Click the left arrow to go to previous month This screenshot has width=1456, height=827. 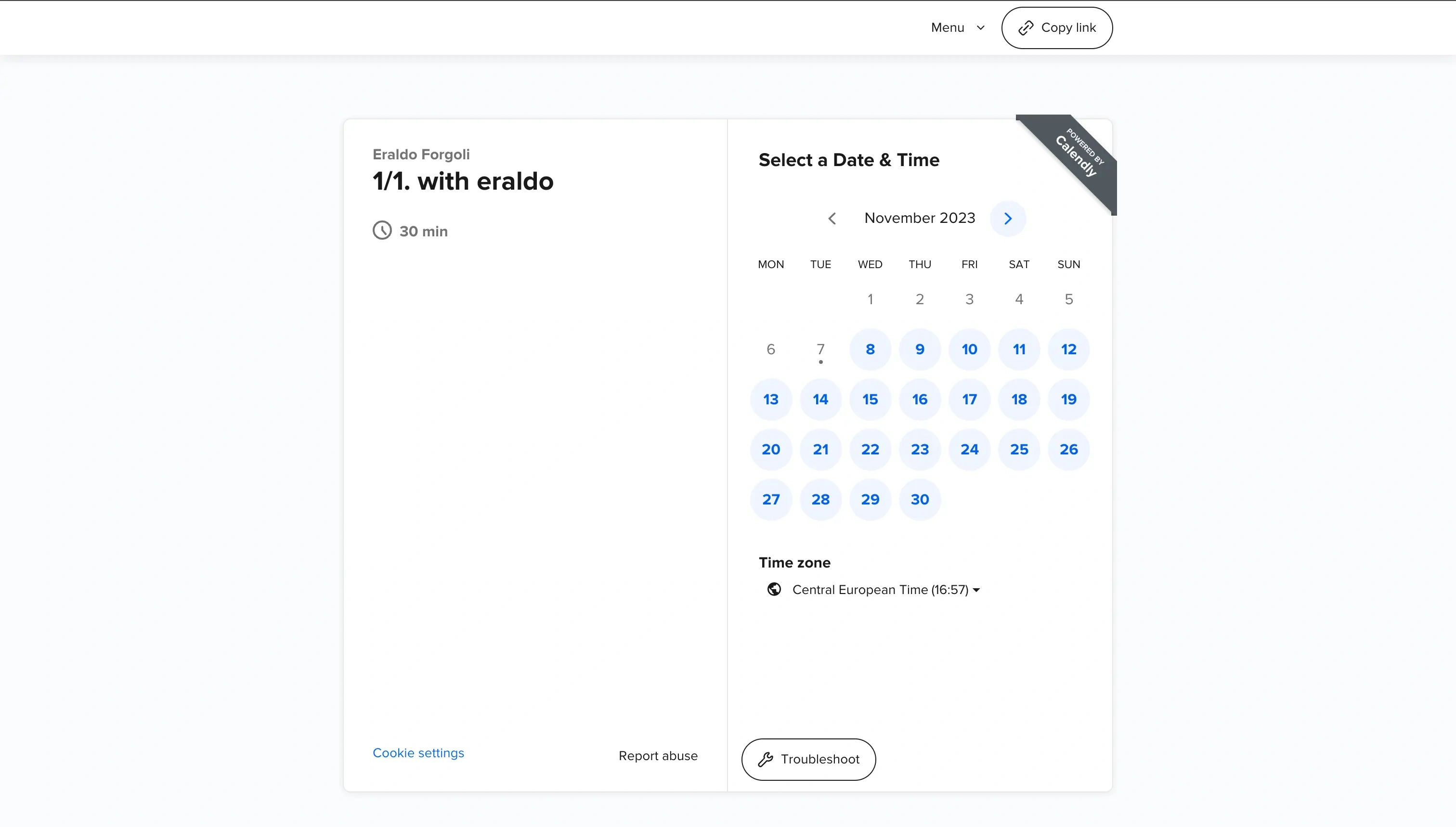pyautogui.click(x=832, y=218)
